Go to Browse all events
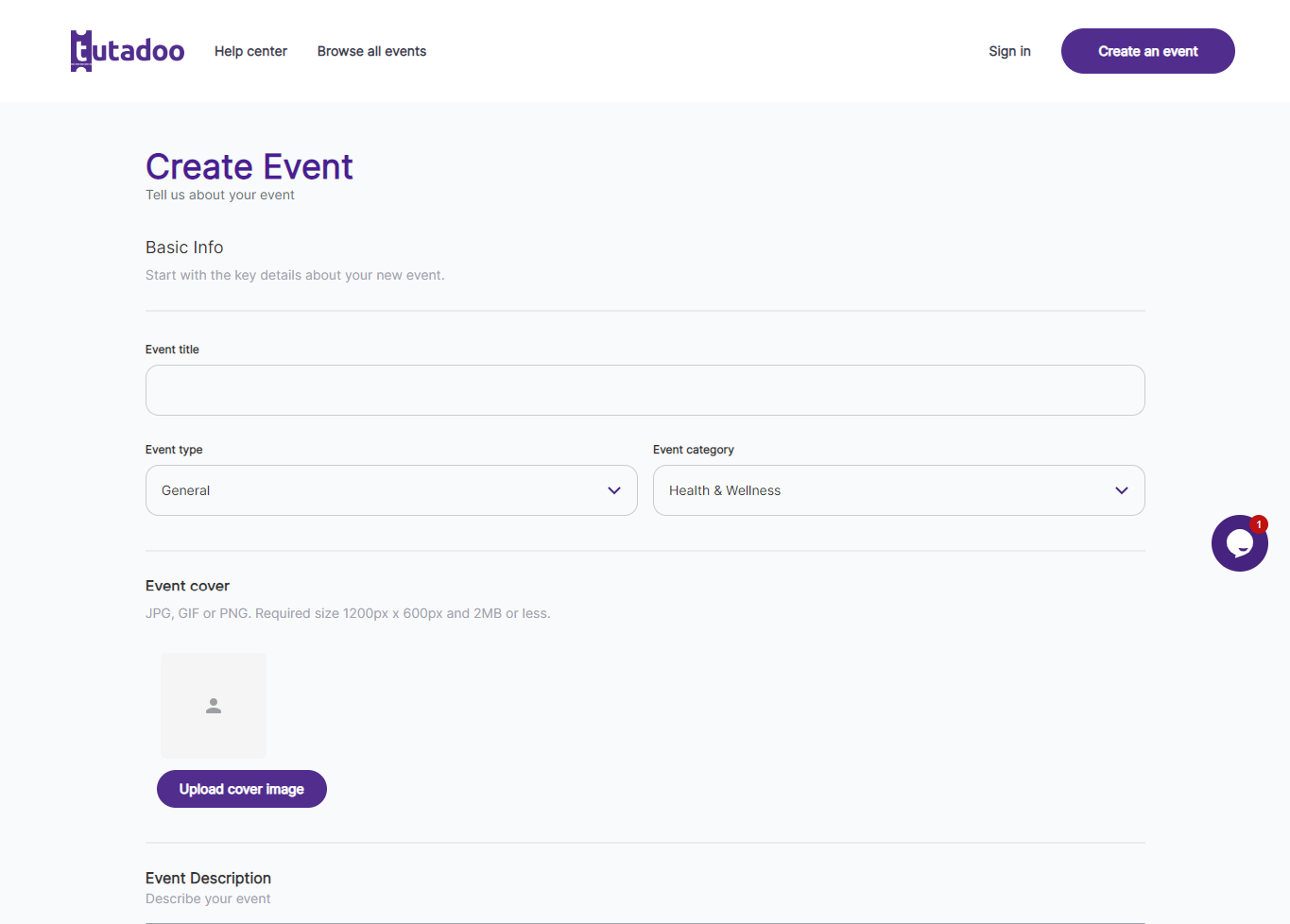This screenshot has width=1290, height=924. click(371, 51)
